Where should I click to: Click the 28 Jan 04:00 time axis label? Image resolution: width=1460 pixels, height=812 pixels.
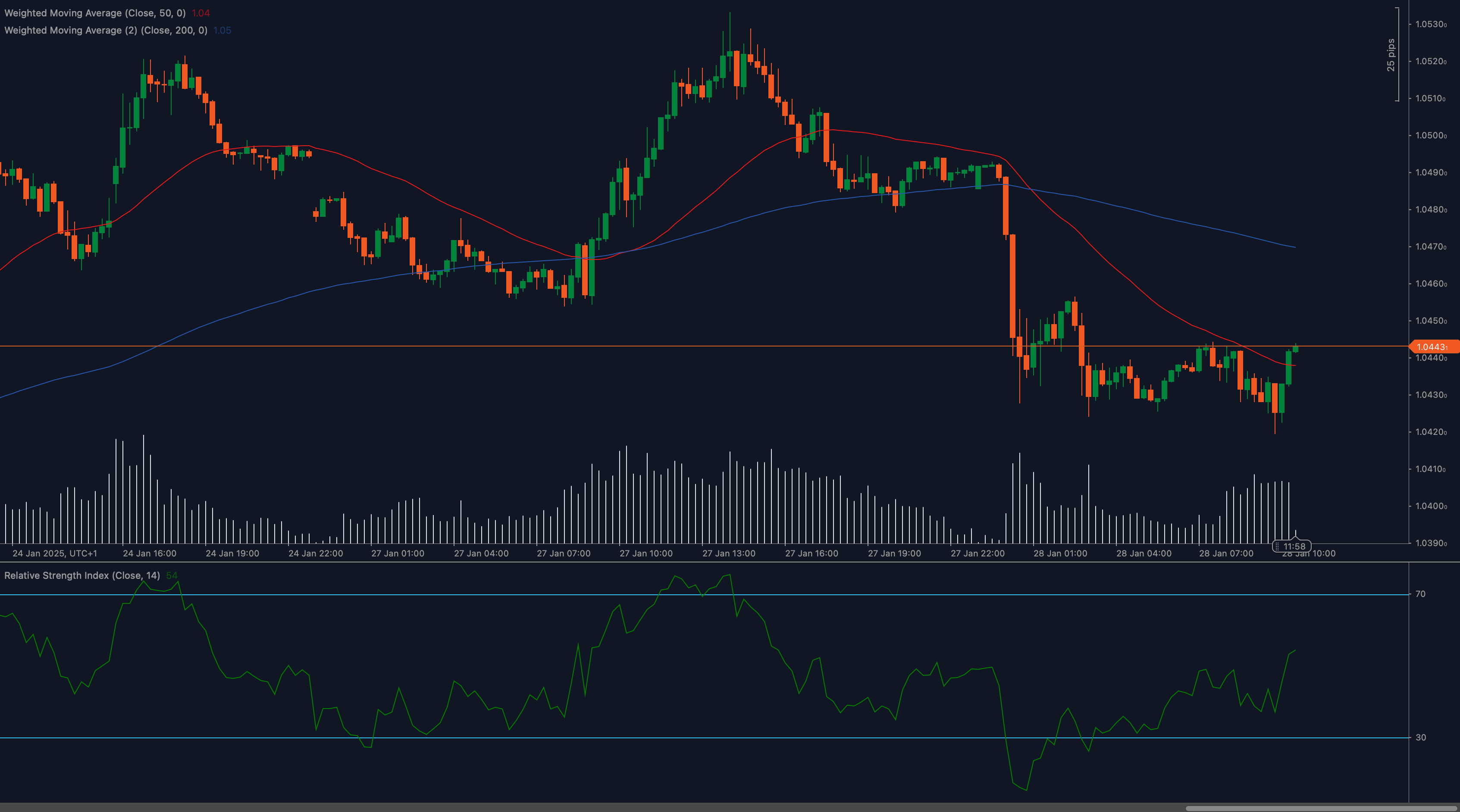click(1144, 553)
